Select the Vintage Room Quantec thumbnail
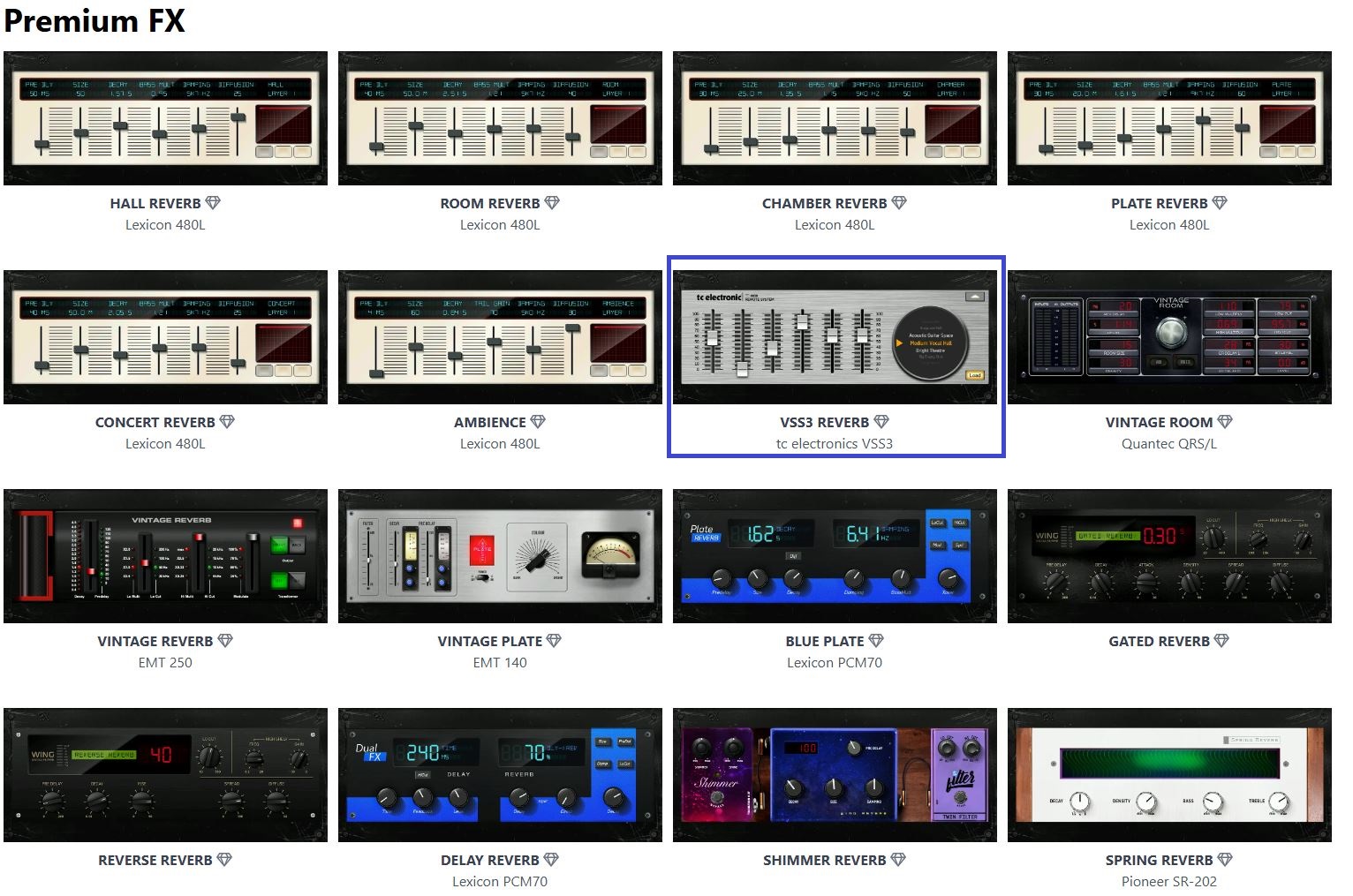This screenshot has height=896, width=1353. tap(1169, 337)
